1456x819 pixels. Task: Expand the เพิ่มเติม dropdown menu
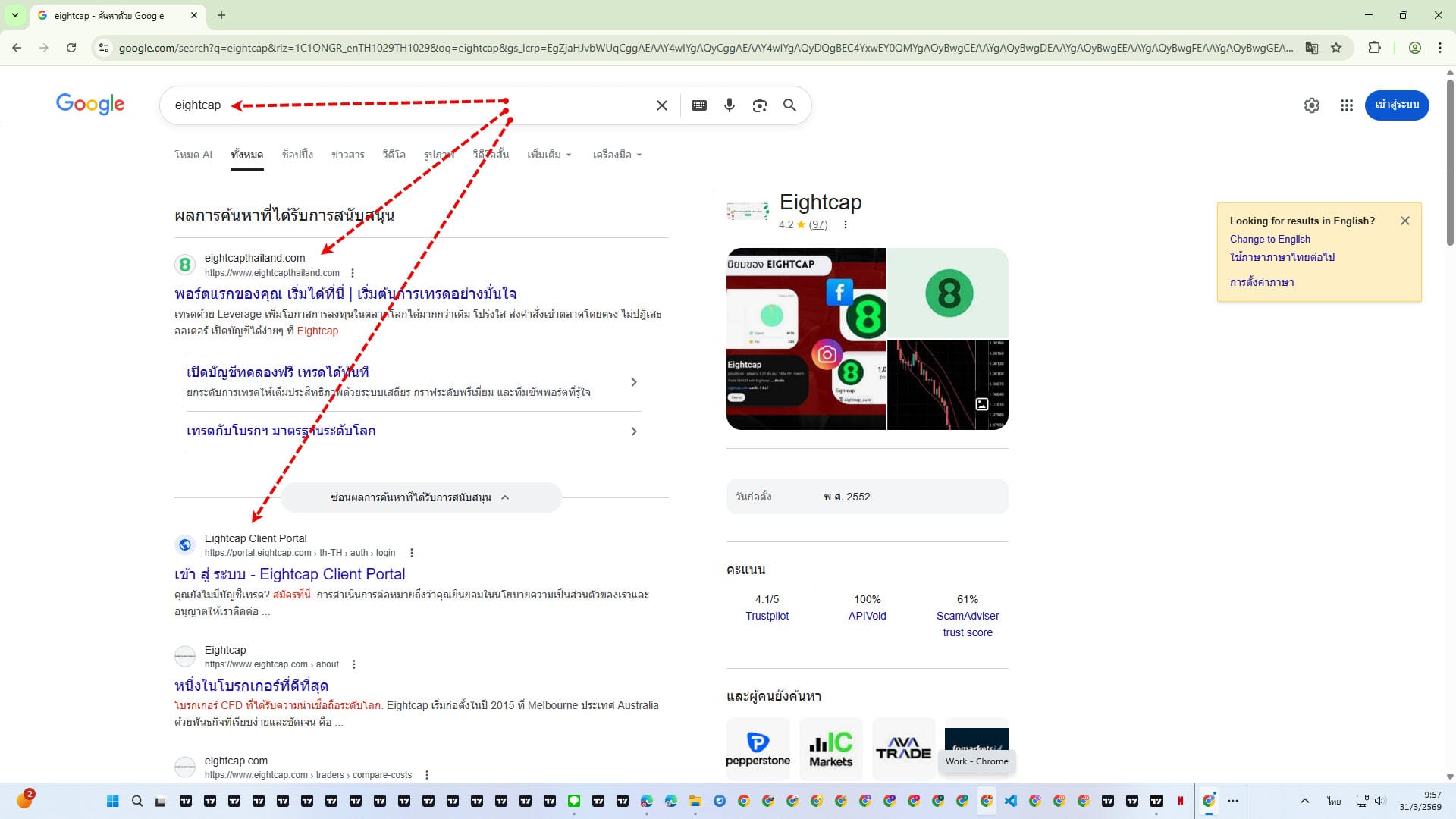pos(549,155)
